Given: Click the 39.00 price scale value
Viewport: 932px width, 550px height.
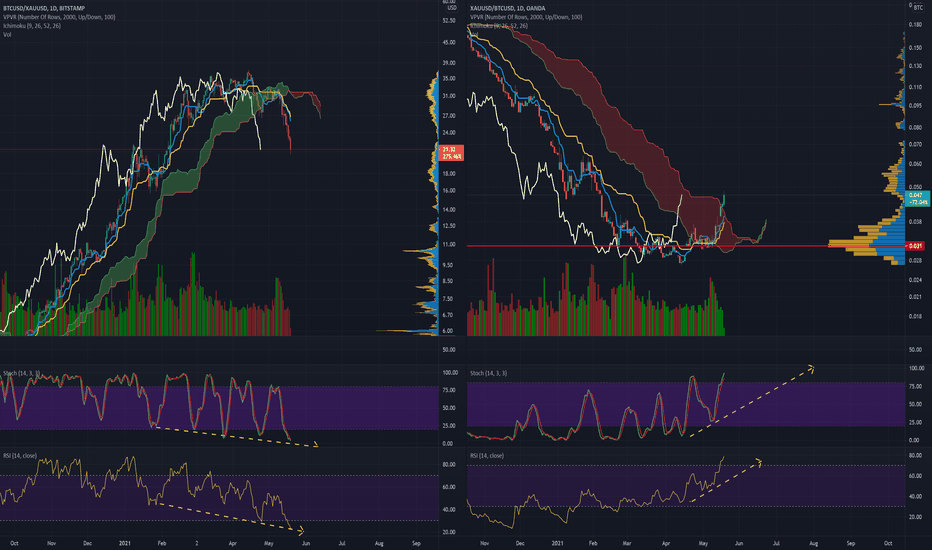Looking at the screenshot, I should tap(449, 62).
